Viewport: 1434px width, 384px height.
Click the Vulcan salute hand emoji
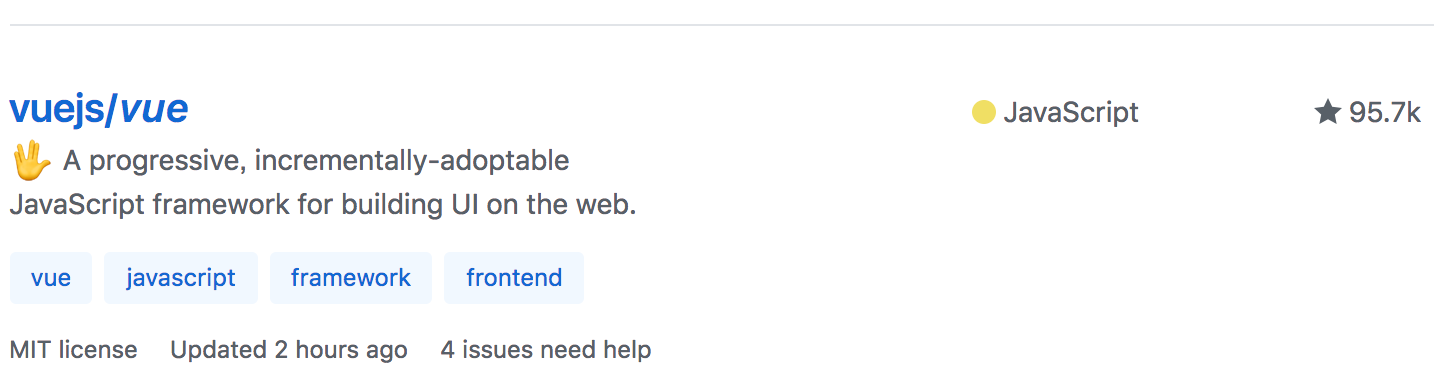pyautogui.click(x=30, y=160)
